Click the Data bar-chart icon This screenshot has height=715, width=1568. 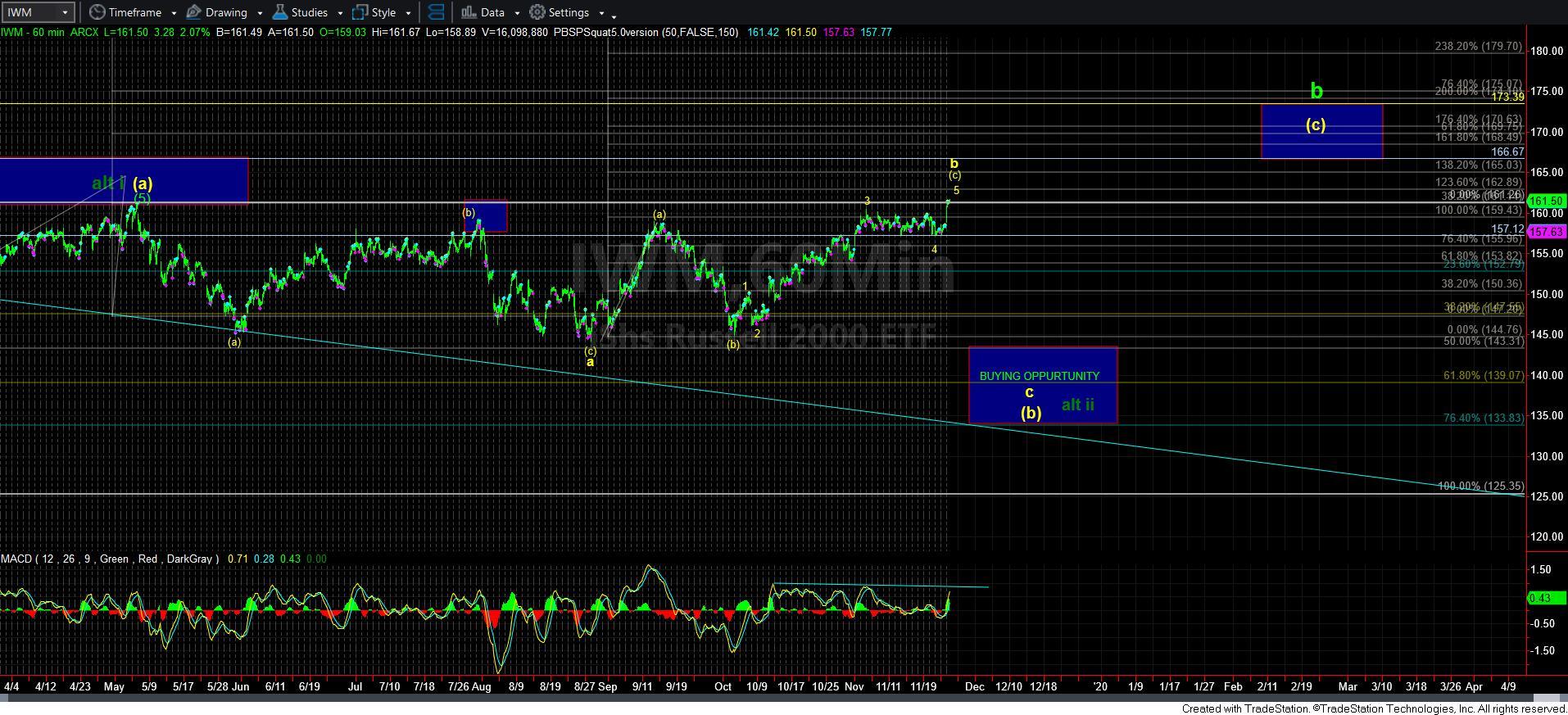coord(469,12)
